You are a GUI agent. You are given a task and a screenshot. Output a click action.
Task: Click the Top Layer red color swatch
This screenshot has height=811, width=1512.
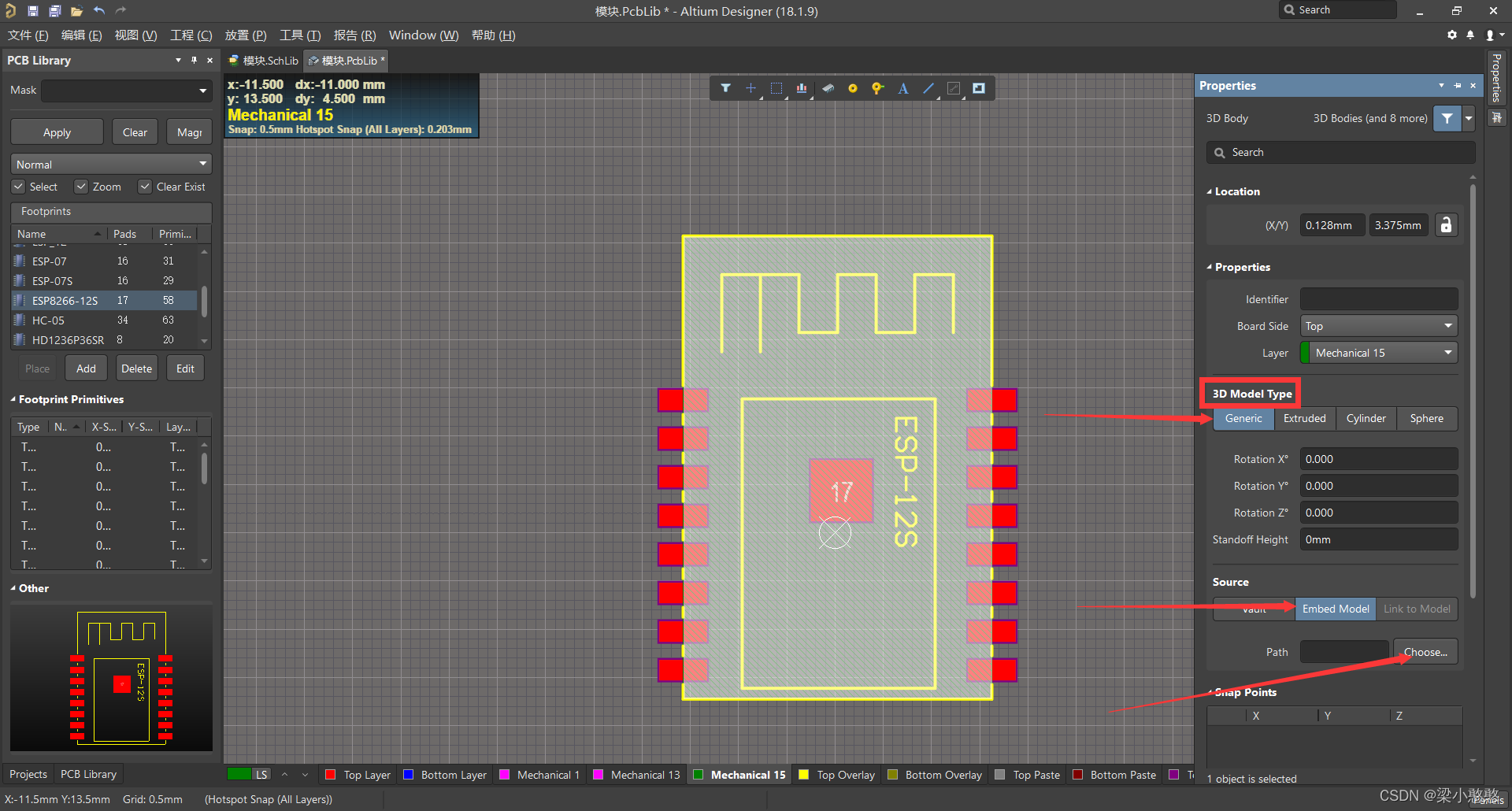(331, 775)
